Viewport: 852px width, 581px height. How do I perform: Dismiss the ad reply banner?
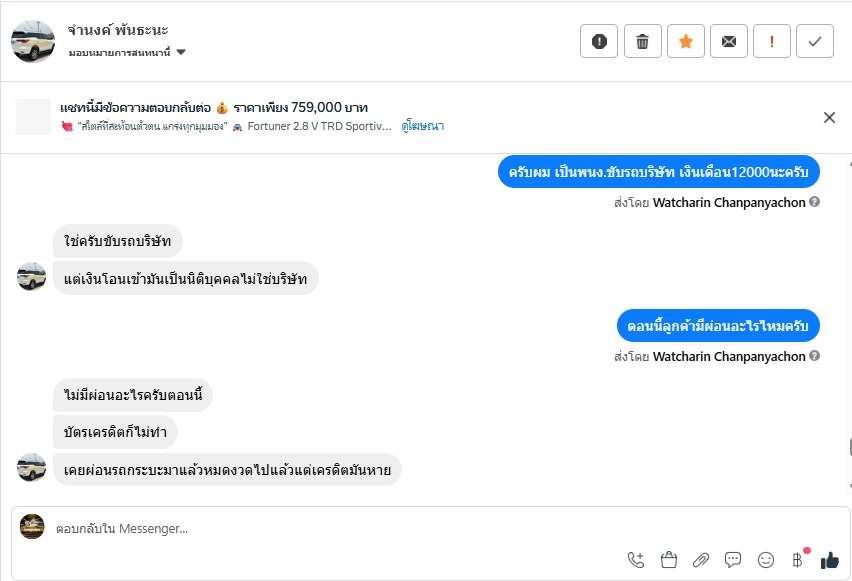[x=829, y=117]
